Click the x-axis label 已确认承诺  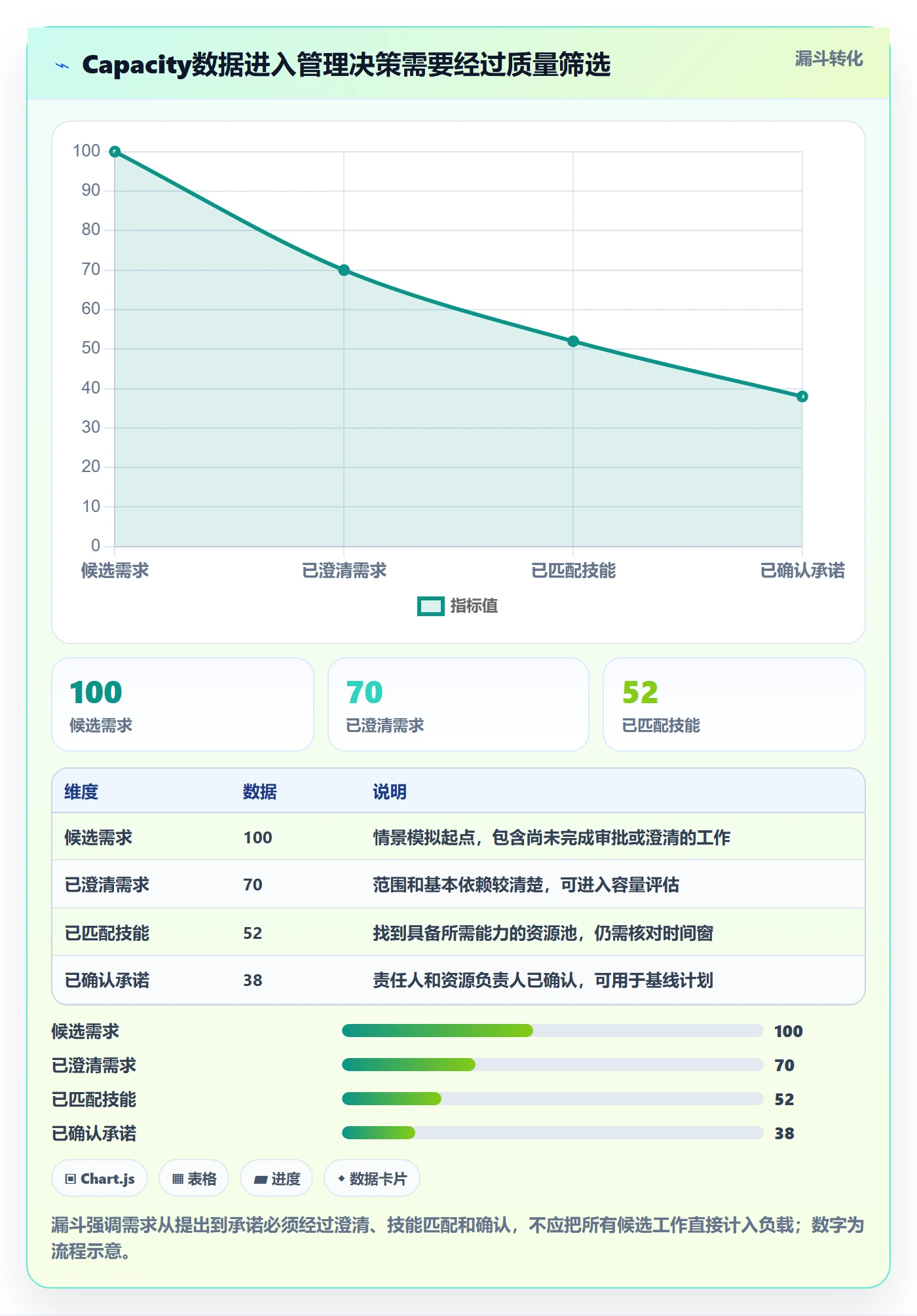click(x=802, y=571)
